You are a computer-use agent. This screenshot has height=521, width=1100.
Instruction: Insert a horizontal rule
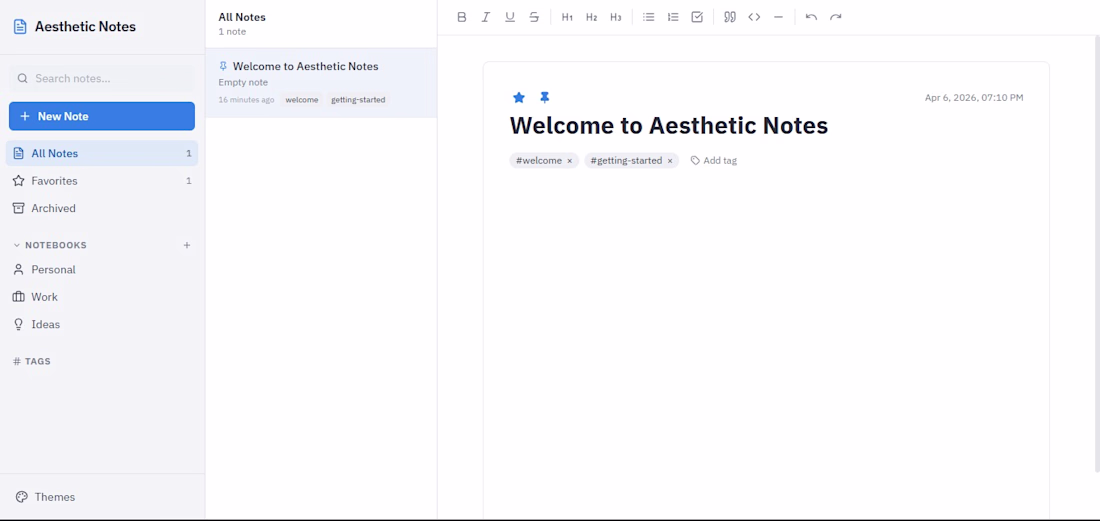point(778,17)
